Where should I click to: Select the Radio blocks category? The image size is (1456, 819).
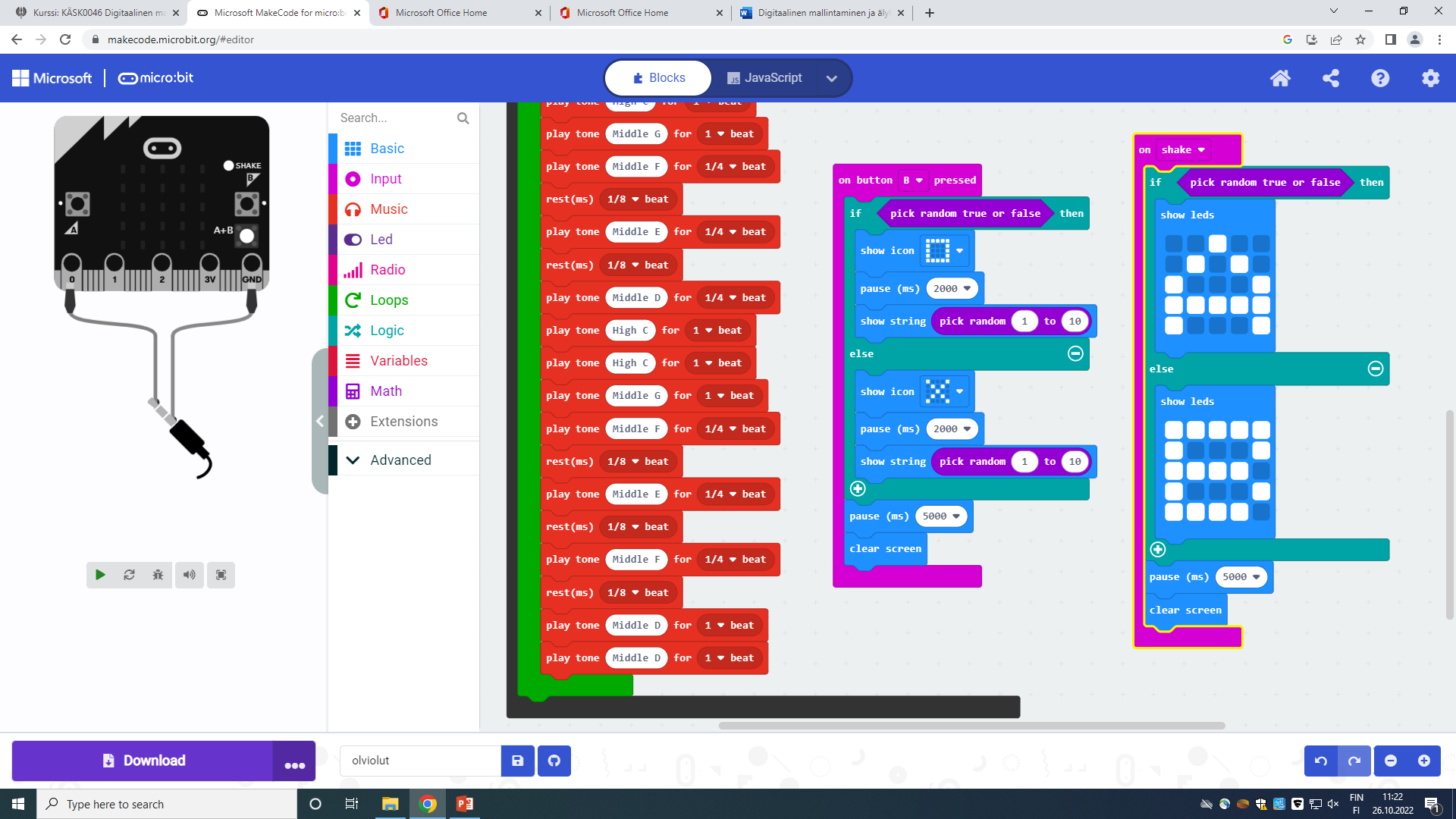click(x=387, y=269)
